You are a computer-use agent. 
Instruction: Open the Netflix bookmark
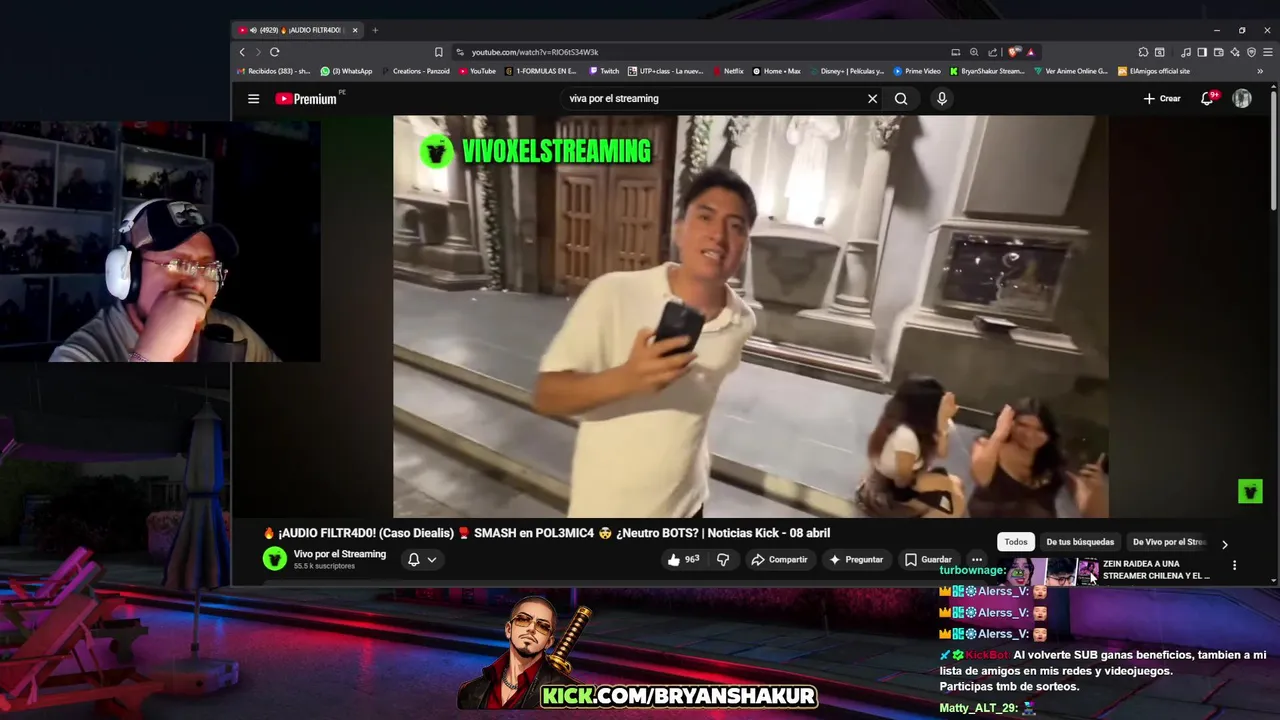(x=728, y=71)
